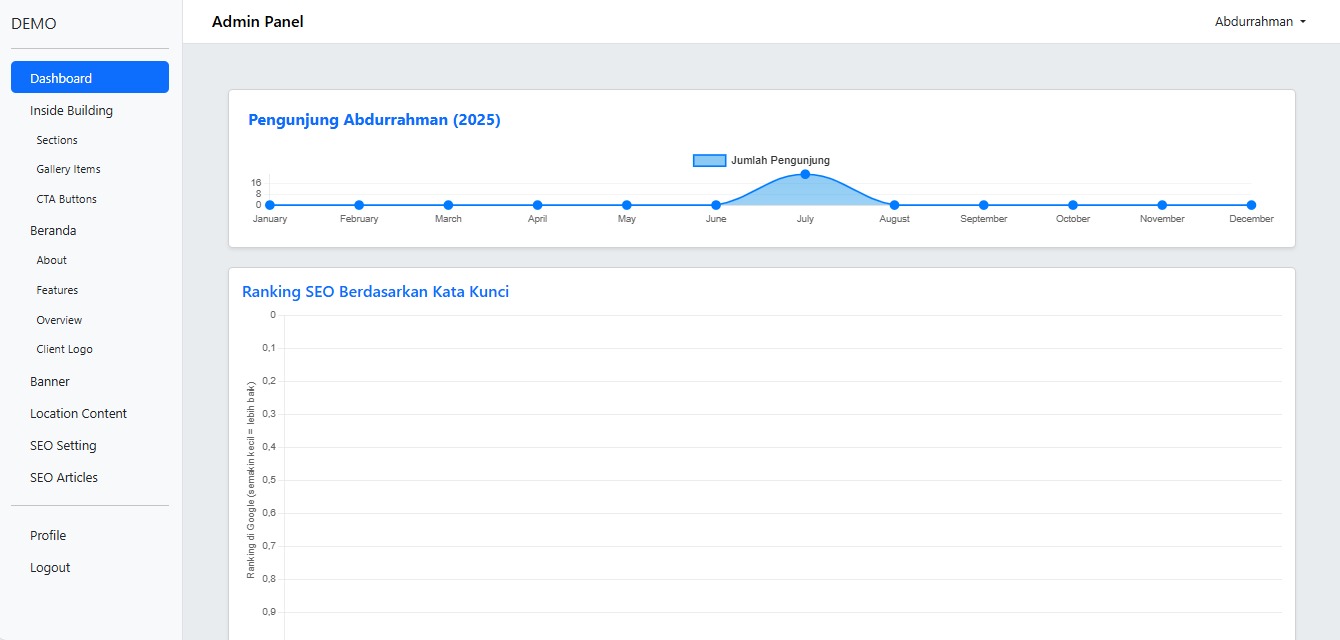Open the Overview subsection
This screenshot has width=1340, height=640.
(x=59, y=320)
